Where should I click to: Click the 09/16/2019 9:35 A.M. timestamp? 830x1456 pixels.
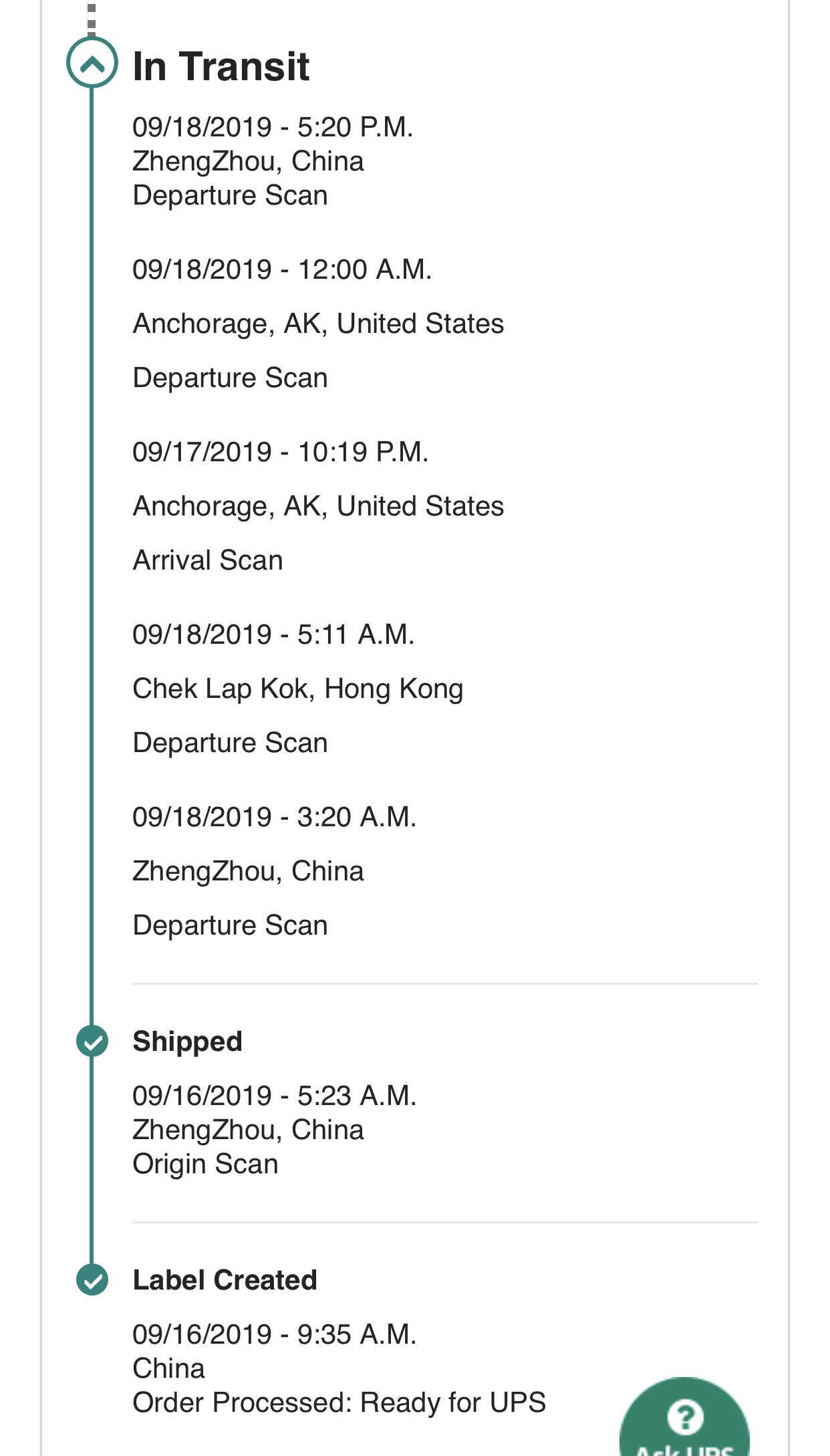click(274, 1334)
